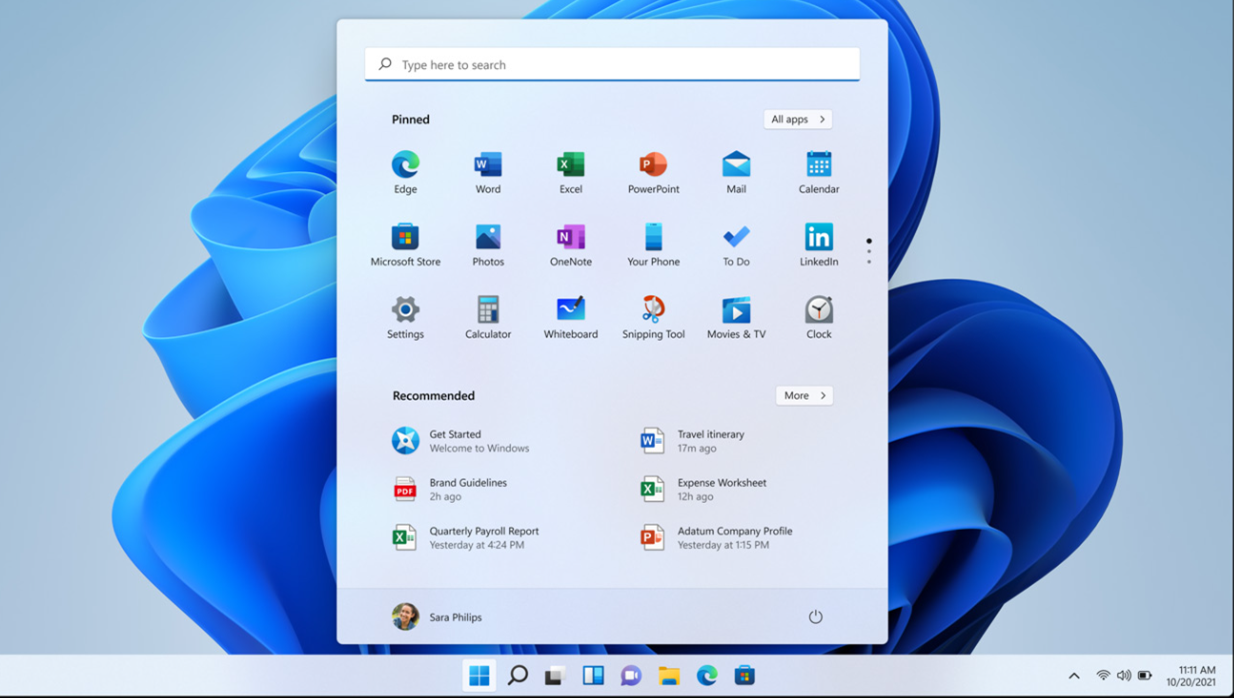1234x698 pixels.
Task: Open the clock and date flyout
Action: point(1190,676)
